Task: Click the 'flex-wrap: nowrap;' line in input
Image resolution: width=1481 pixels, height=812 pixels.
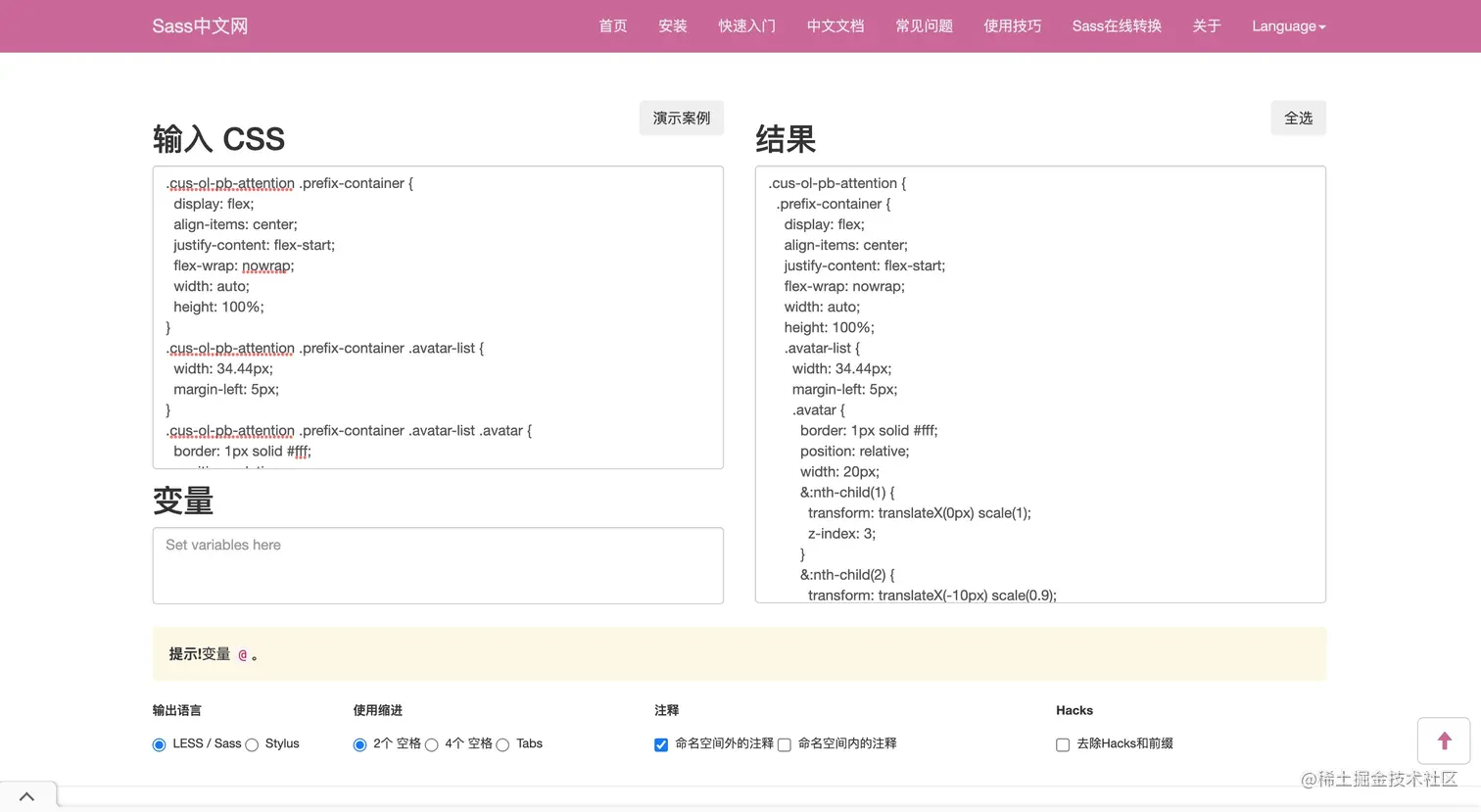Action: 234,265
